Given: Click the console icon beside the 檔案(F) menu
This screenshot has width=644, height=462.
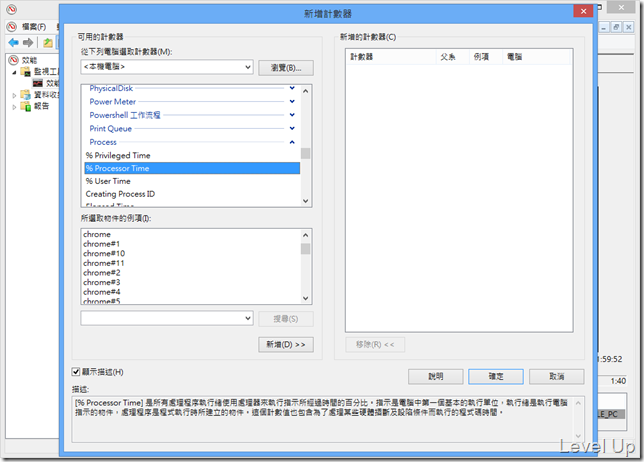Looking at the screenshot, I should 12,27.
